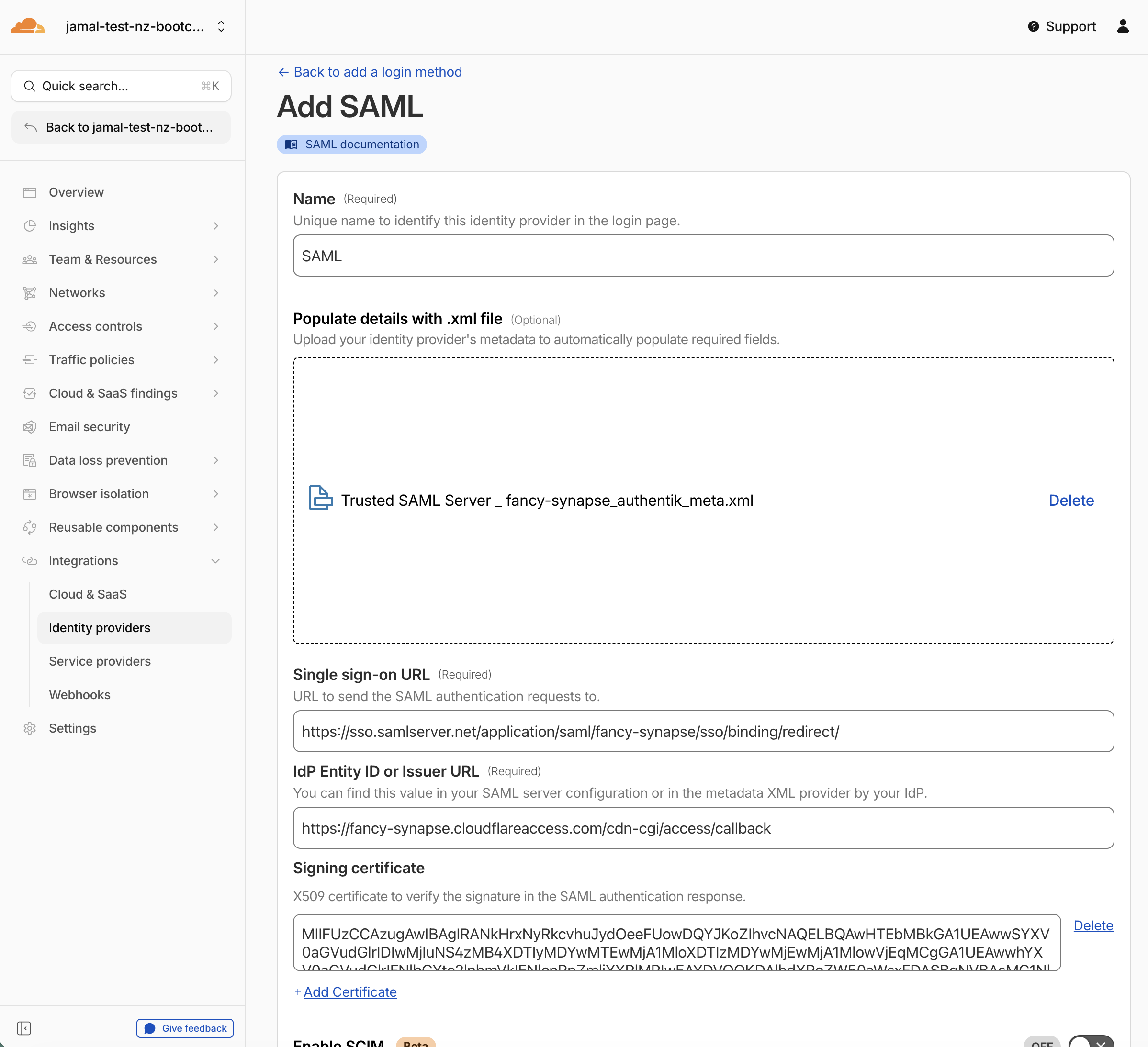The width and height of the screenshot is (1148, 1047).
Task: Click the Give feedback button
Action: pos(185,1028)
